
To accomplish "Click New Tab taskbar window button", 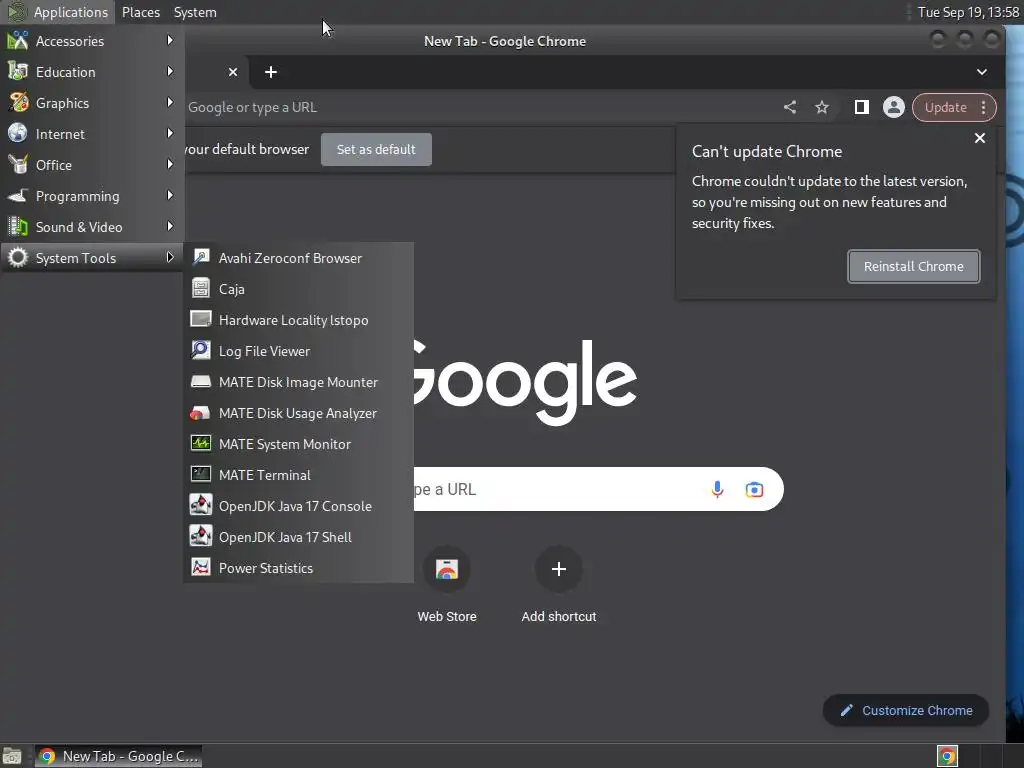I will [118, 756].
